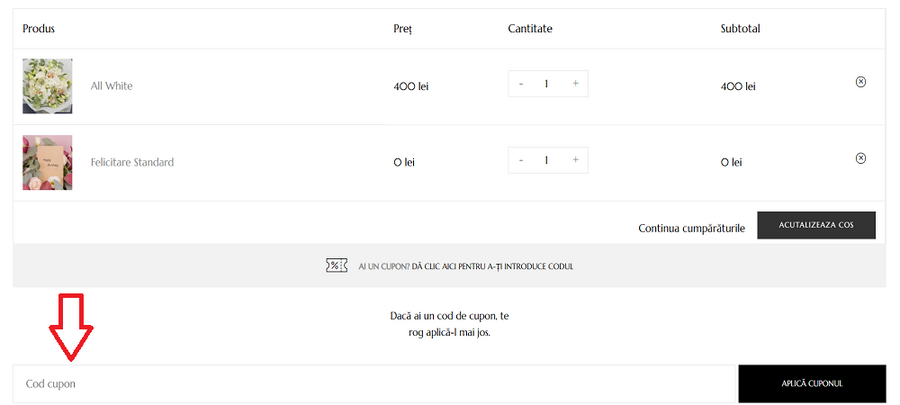Remove All White from the cart
The image size is (900, 405).
point(861,82)
